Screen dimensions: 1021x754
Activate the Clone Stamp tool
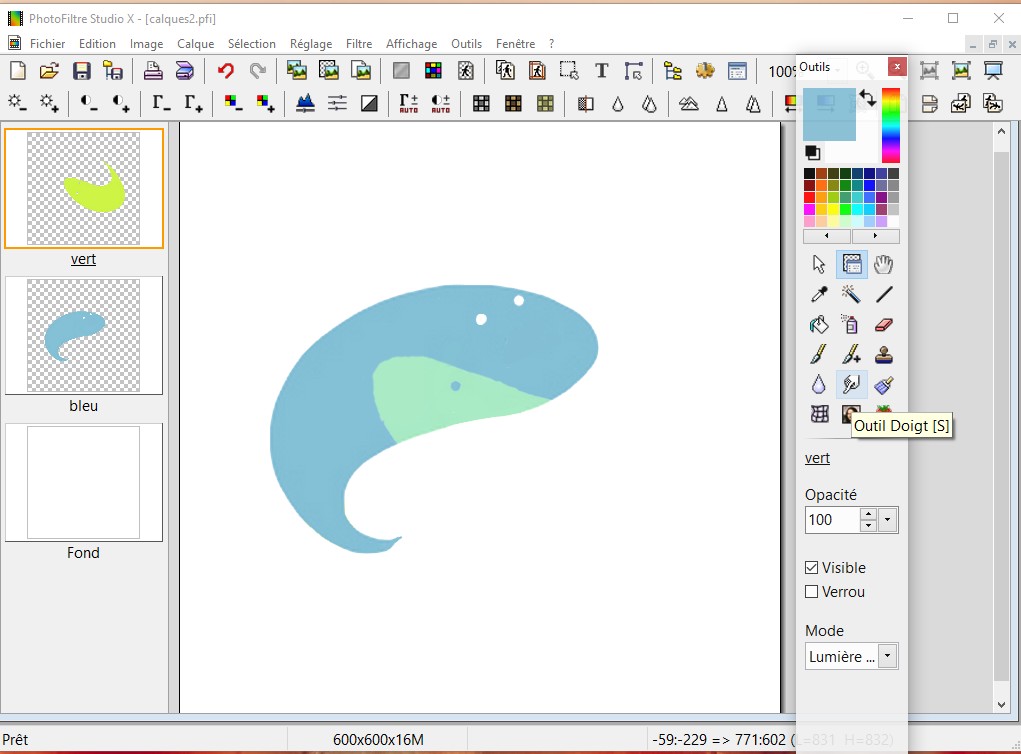point(884,355)
